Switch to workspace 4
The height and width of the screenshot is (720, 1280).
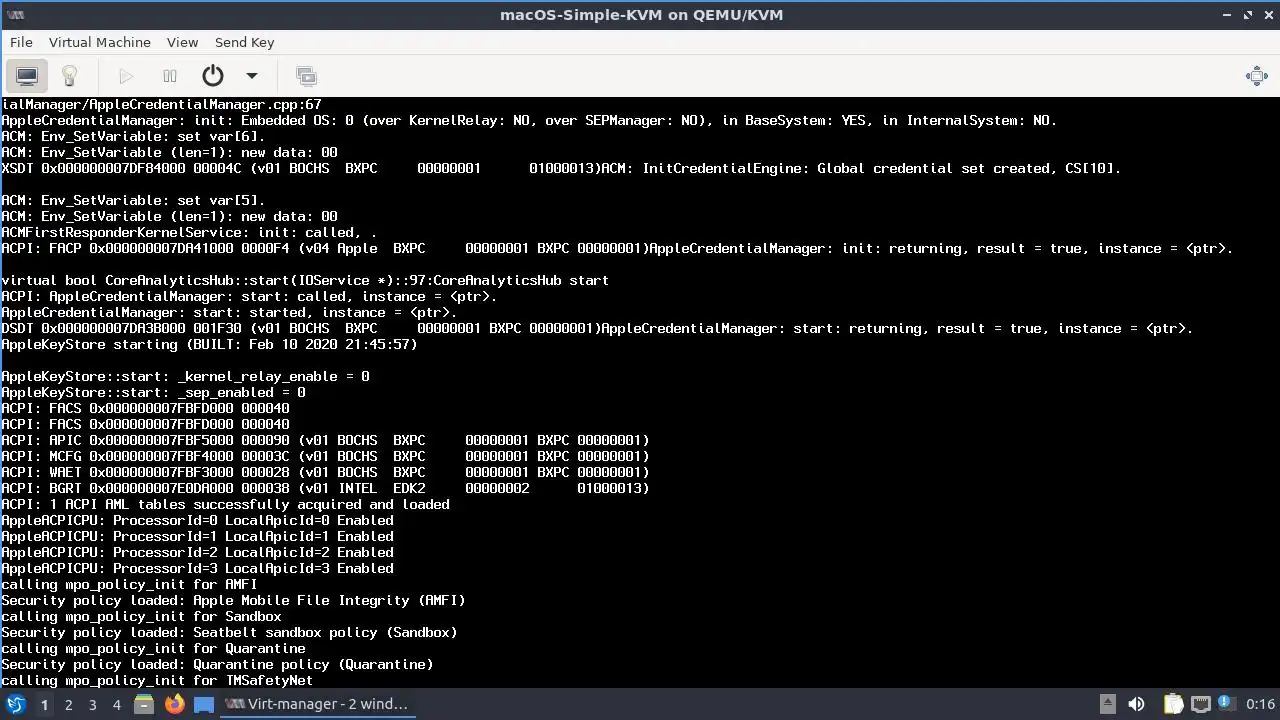[x=116, y=704]
